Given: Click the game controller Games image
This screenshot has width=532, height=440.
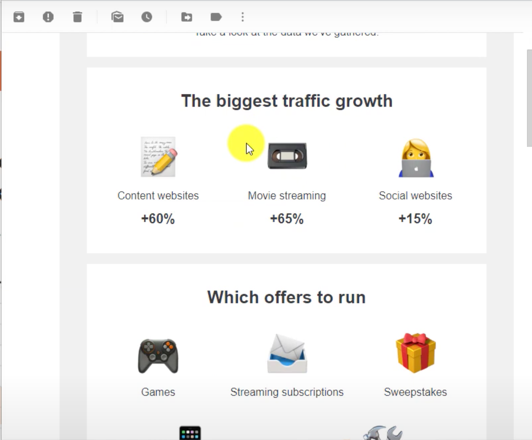Looking at the screenshot, I should pos(158,356).
